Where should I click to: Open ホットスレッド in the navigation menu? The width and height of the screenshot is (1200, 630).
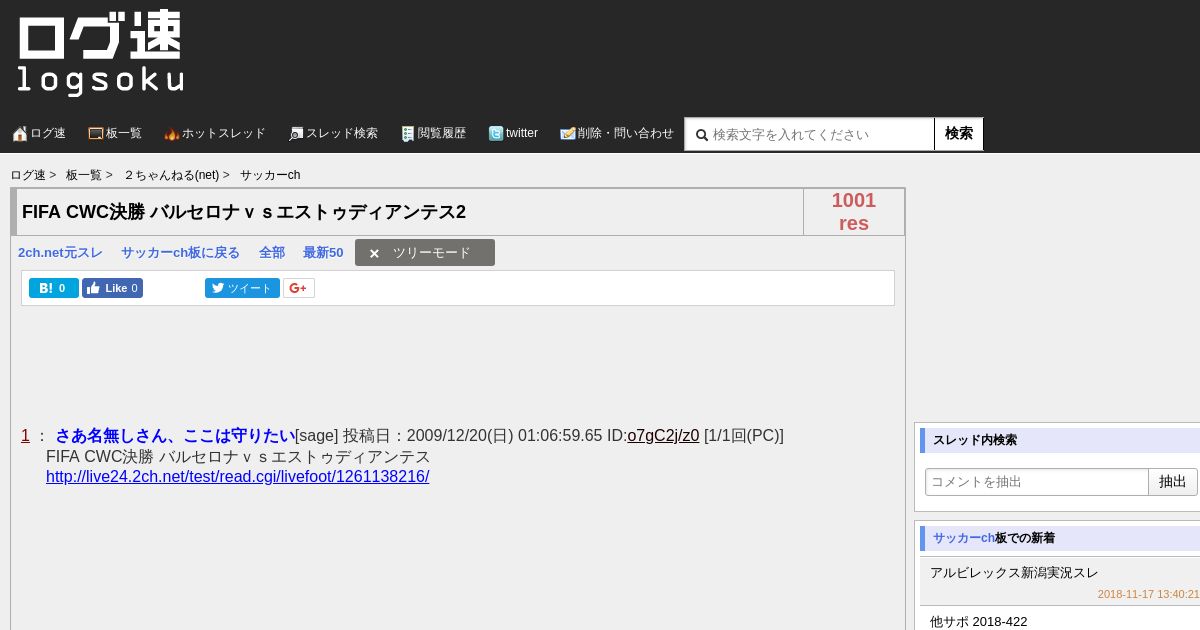click(224, 133)
